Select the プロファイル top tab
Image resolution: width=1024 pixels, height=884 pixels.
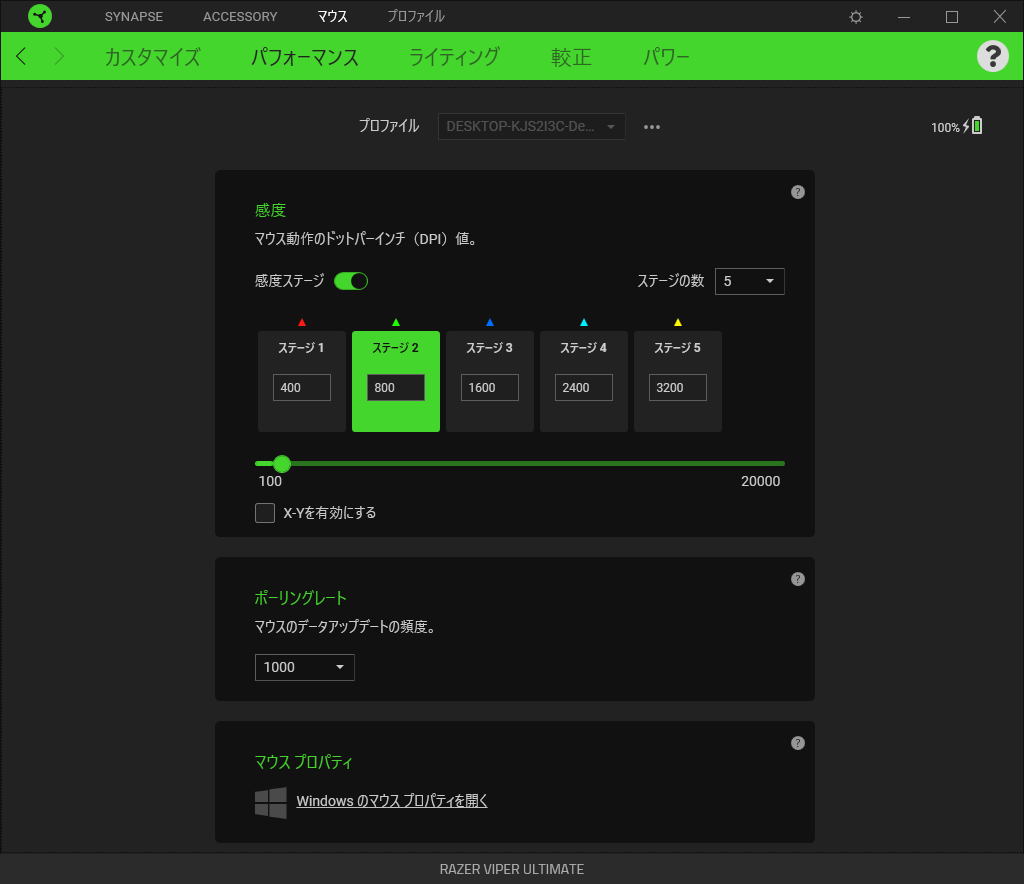(416, 16)
